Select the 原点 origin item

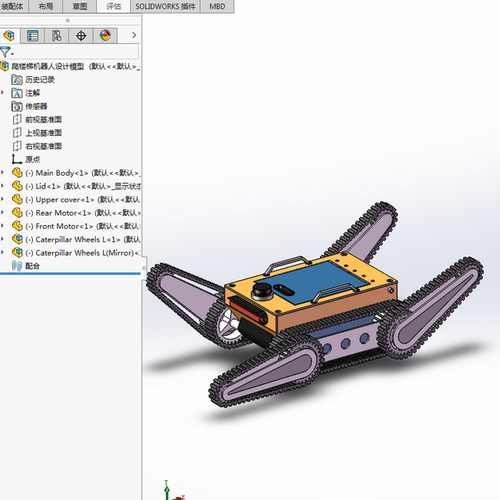(26, 159)
